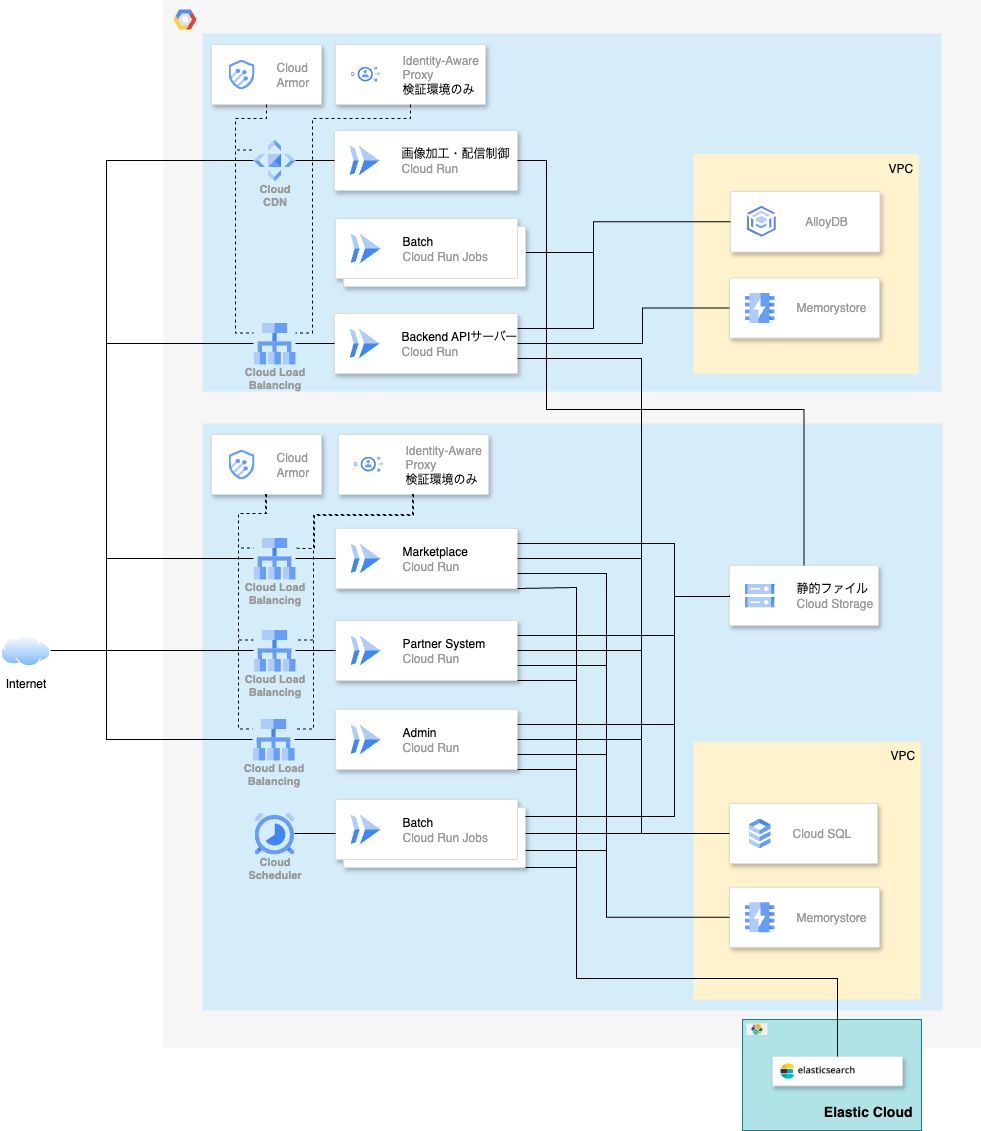Click the VPC label above Cloud SQL
The image size is (981, 1131).
tap(902, 756)
